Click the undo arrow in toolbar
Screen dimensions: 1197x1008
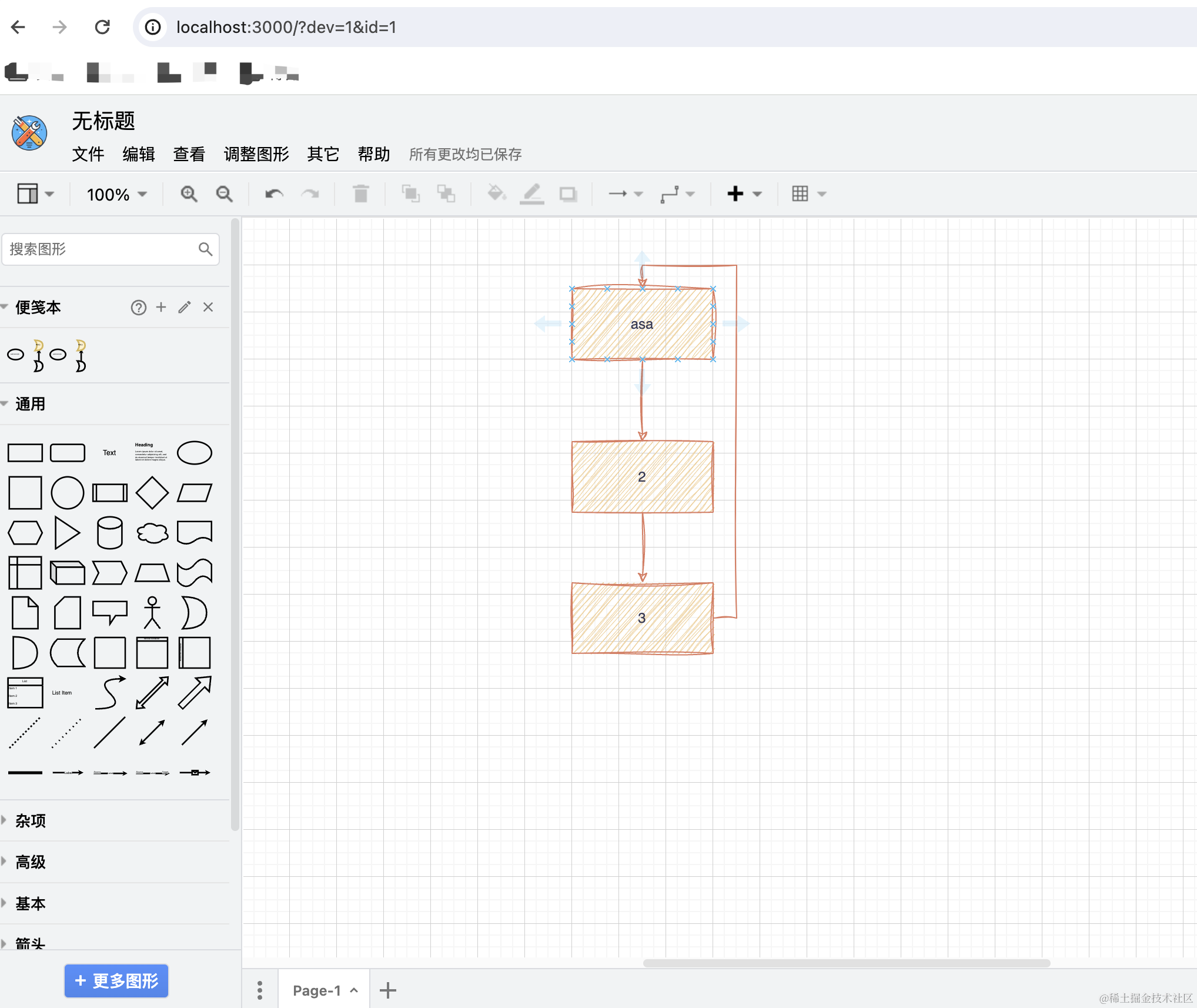point(274,193)
